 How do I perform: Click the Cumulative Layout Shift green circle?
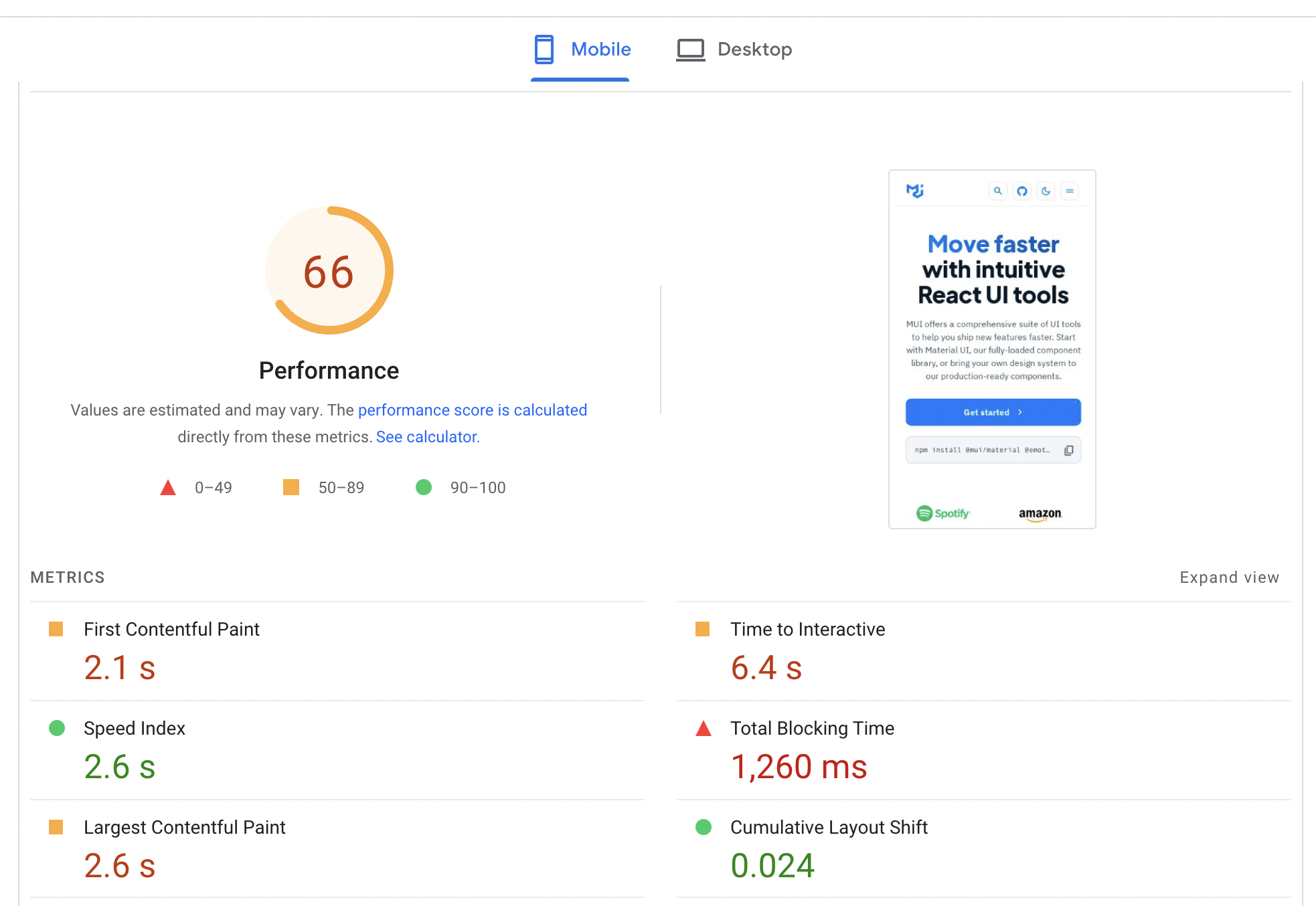point(703,827)
